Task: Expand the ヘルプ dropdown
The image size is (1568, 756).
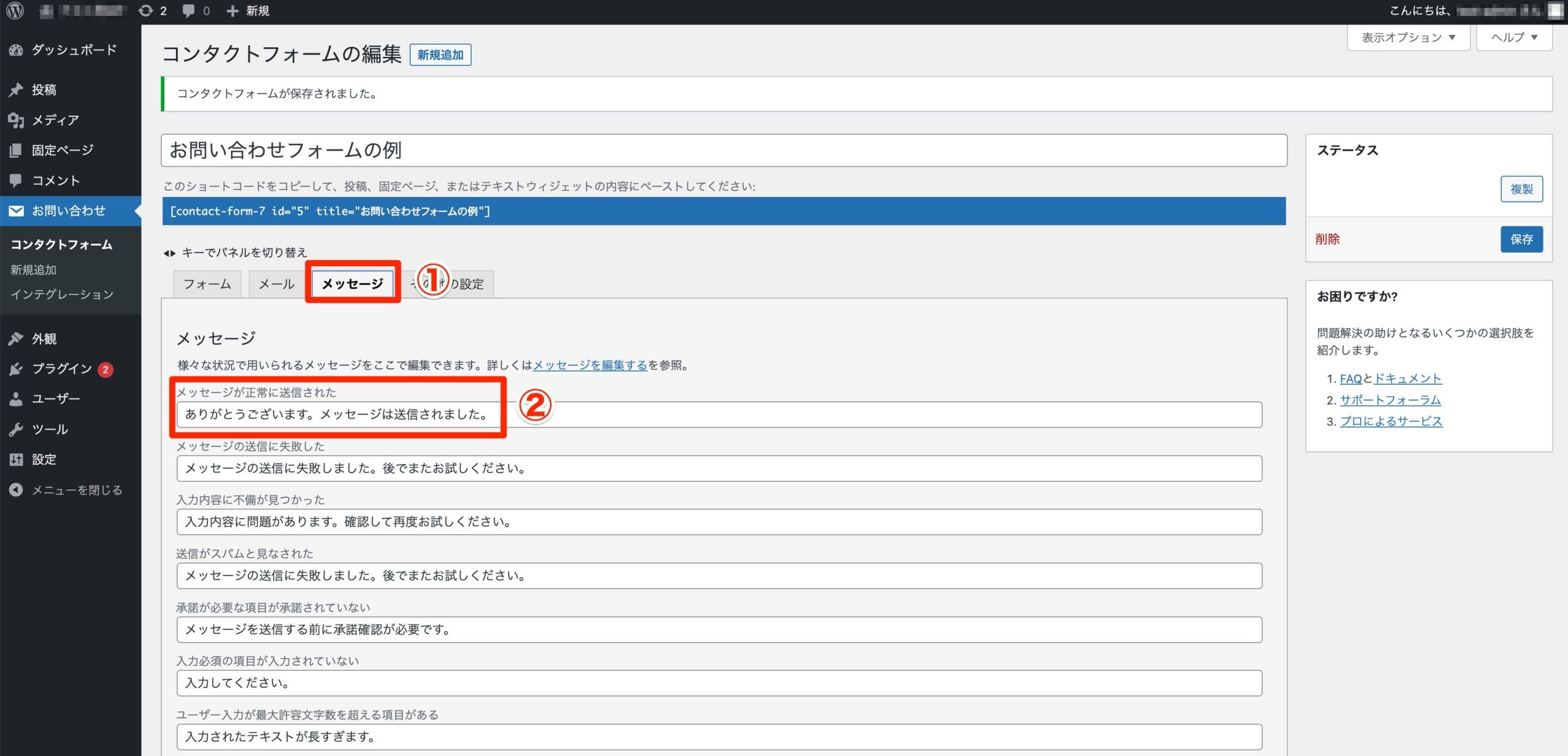Action: [1513, 37]
